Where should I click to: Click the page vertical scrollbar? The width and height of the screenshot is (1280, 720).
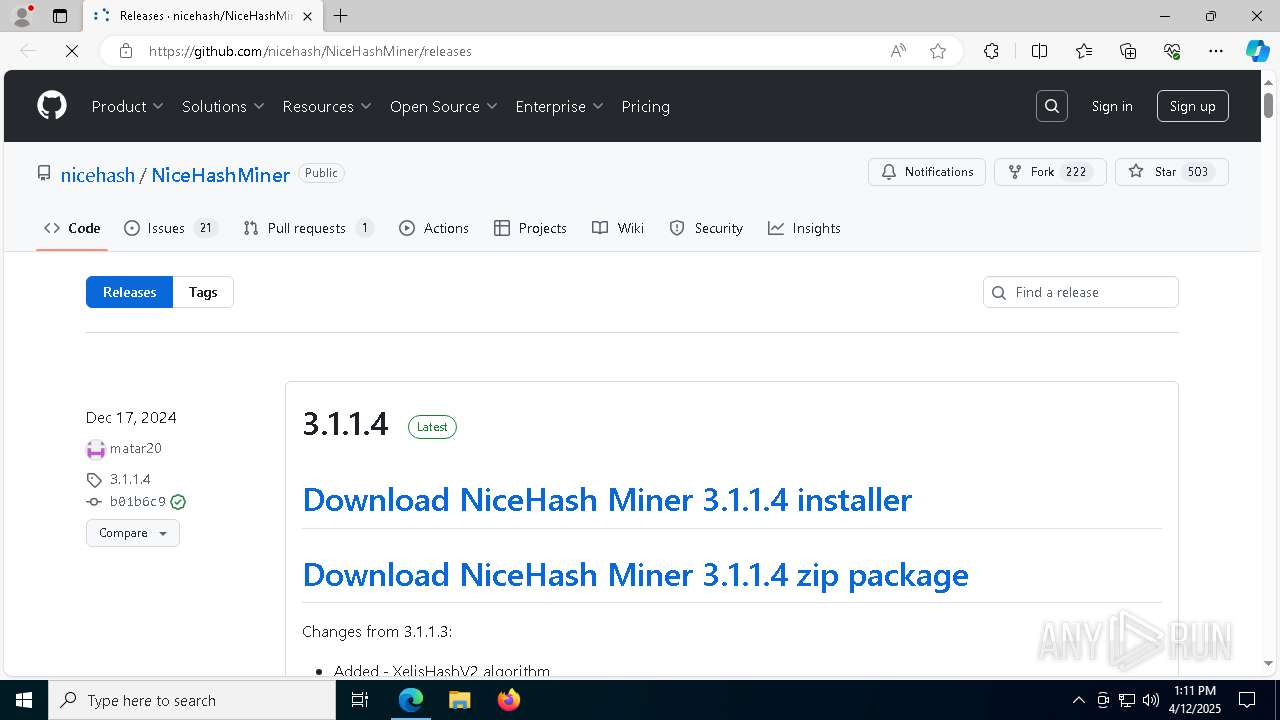click(x=1268, y=380)
